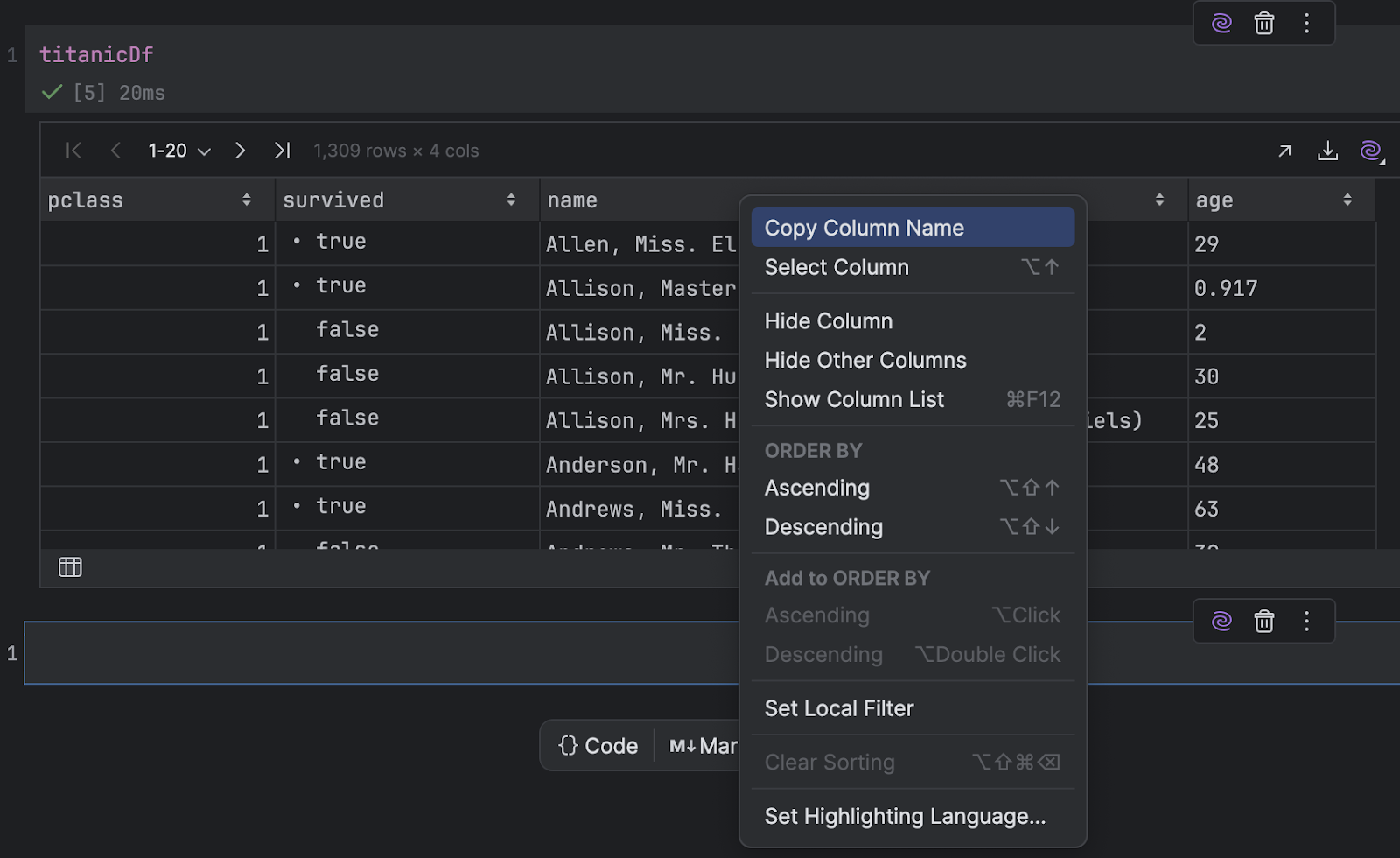Click the AI assistant icon on the empty cell
This screenshot has width=1400, height=858.
(x=1221, y=621)
